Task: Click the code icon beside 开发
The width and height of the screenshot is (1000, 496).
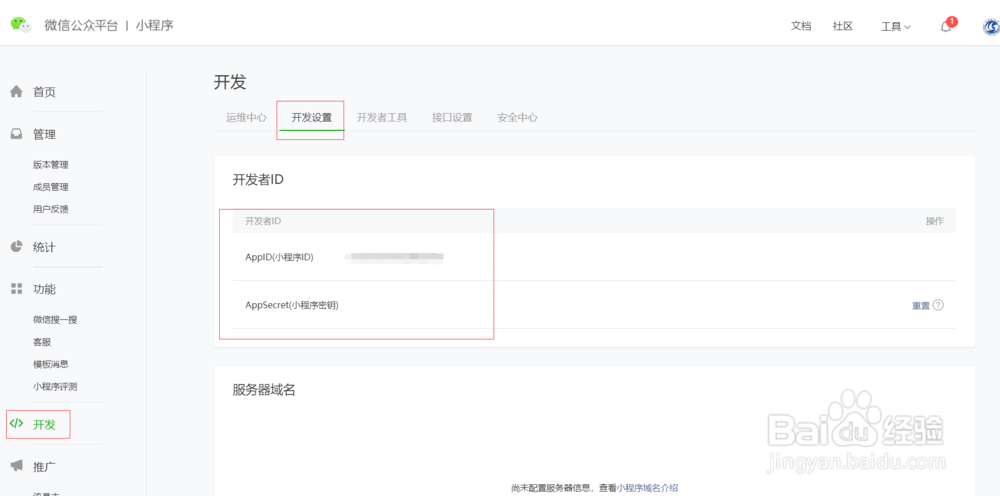Action: 17,423
